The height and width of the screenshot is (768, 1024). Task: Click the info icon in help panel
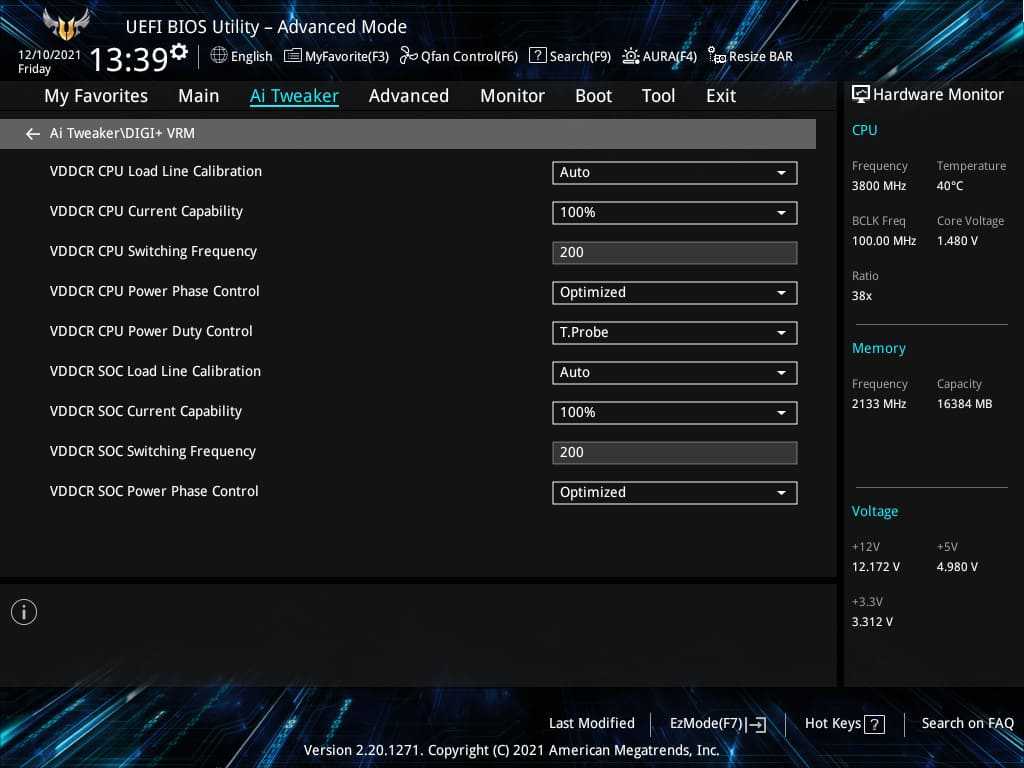tap(24, 612)
